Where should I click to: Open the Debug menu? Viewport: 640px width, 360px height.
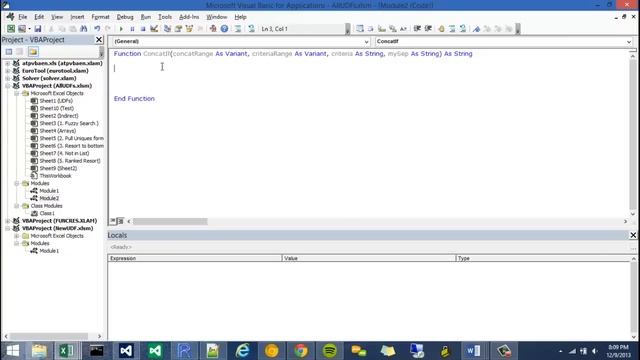[125, 17]
